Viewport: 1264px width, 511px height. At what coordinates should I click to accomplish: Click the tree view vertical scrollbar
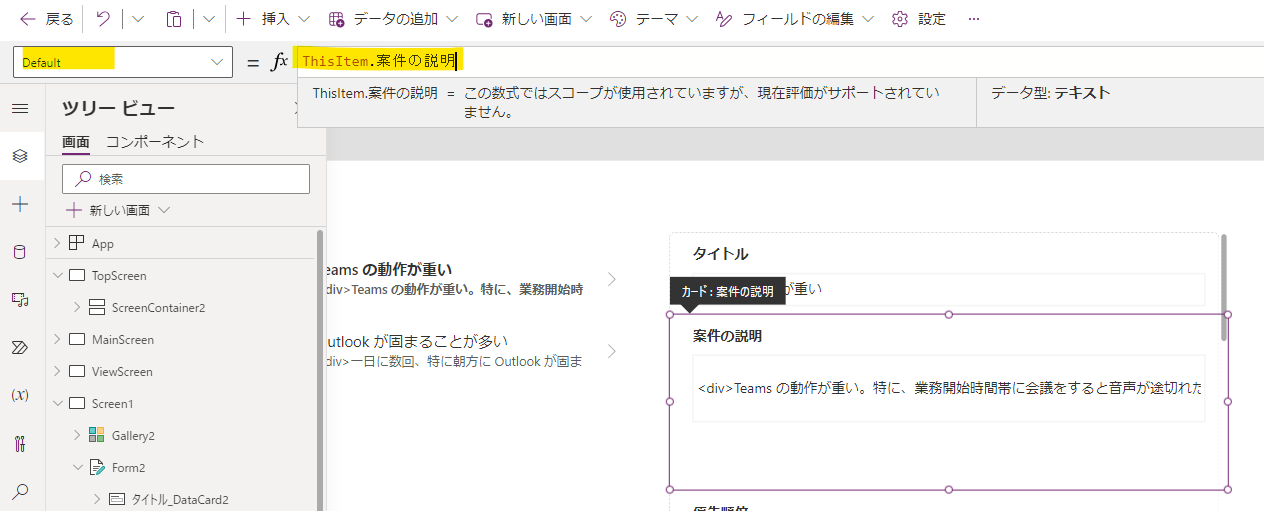(x=320, y=370)
